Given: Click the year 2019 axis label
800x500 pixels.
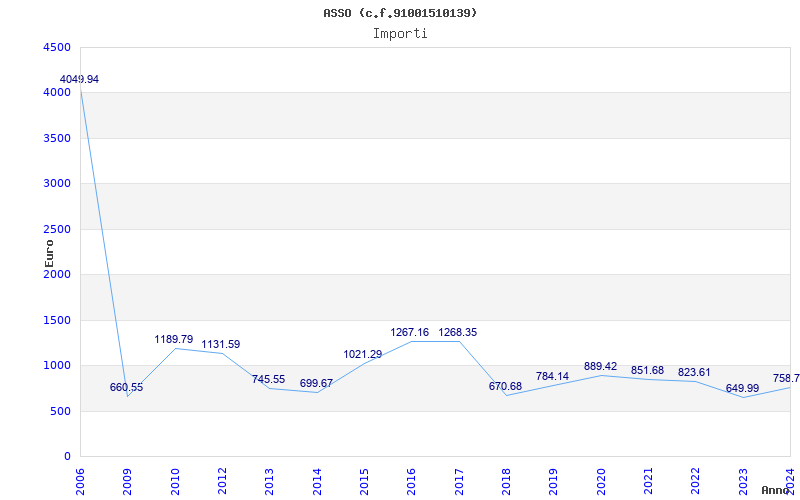Looking at the screenshot, I should click(x=554, y=482).
